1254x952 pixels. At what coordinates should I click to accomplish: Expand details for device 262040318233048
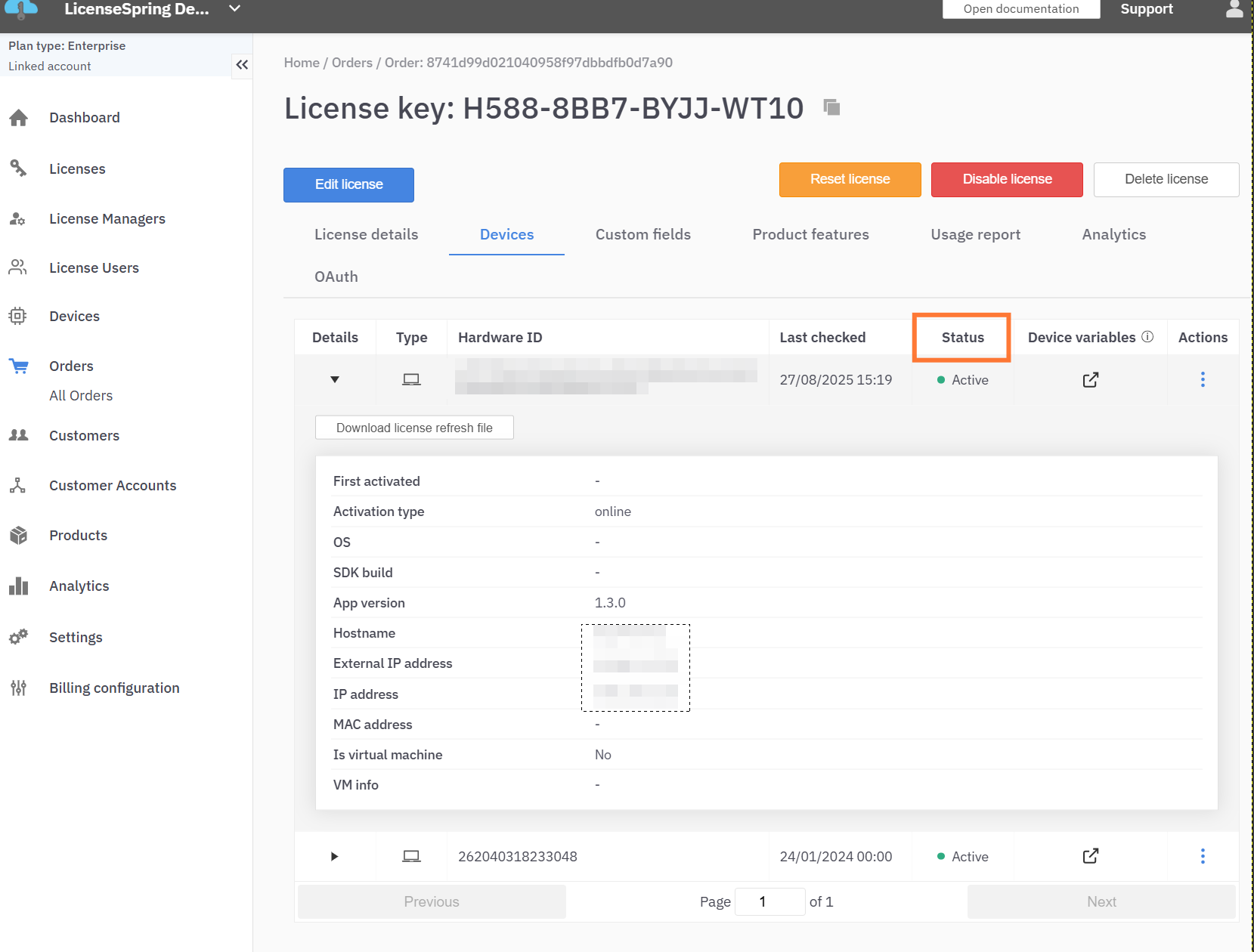tap(335, 856)
